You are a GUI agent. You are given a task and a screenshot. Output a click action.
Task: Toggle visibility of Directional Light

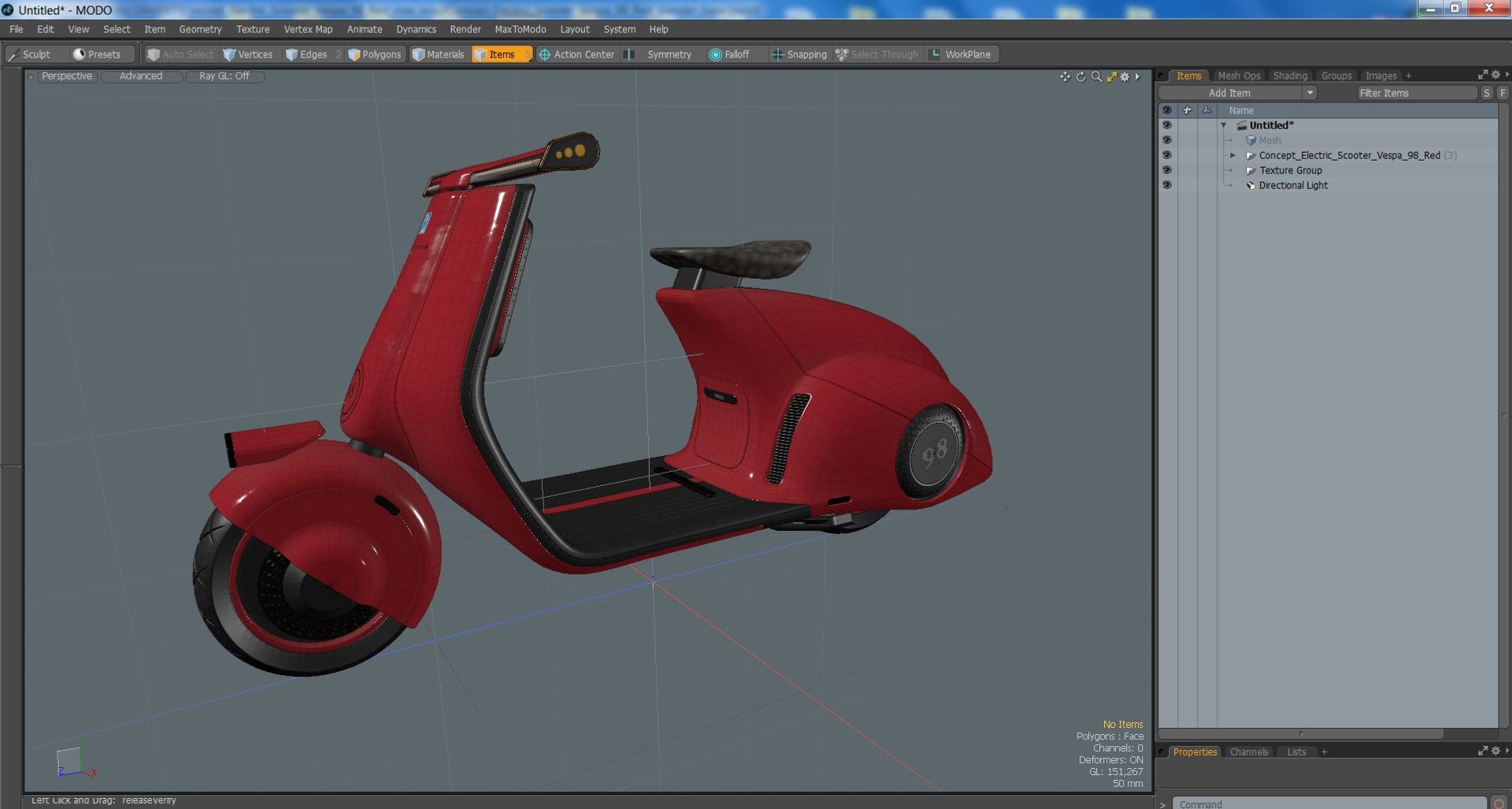(1166, 185)
